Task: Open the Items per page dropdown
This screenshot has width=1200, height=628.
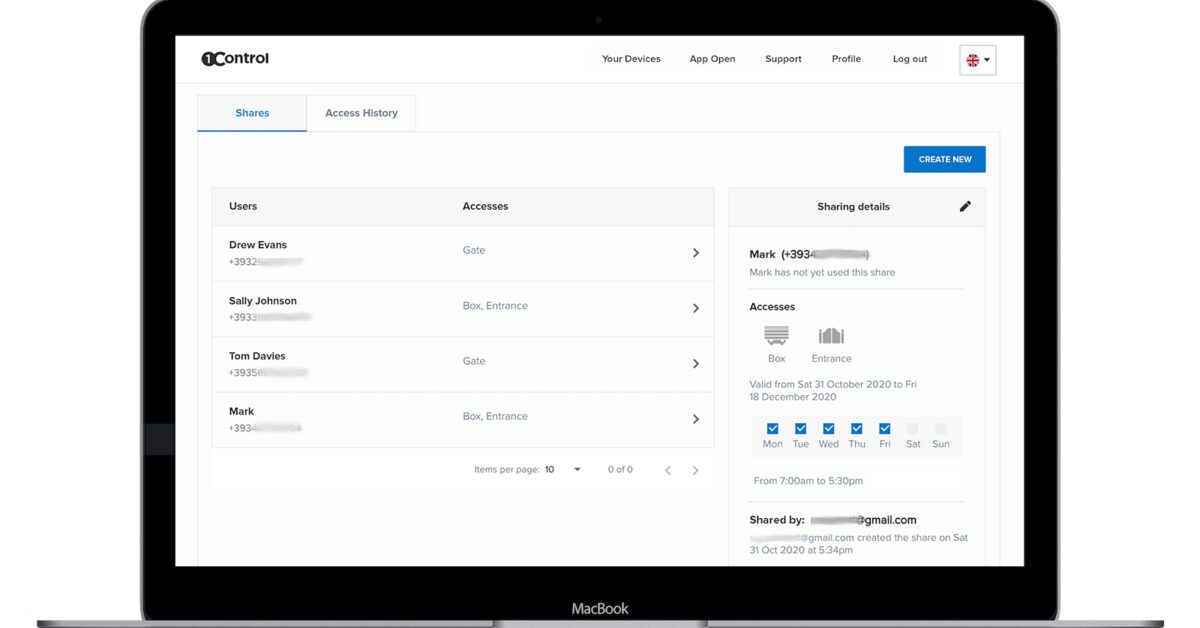Action: (563, 470)
